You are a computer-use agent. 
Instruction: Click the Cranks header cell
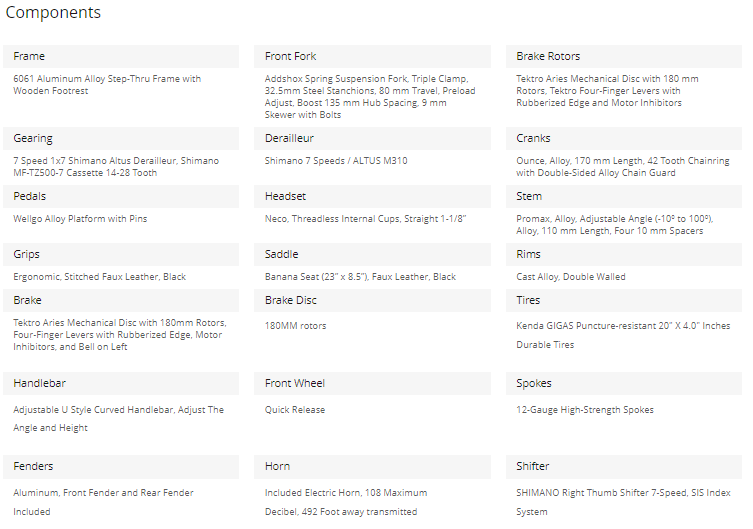[x=624, y=138]
